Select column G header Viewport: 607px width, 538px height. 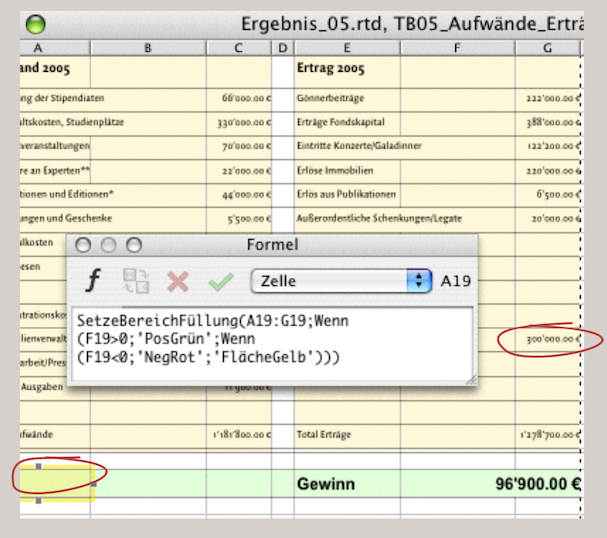pos(547,47)
